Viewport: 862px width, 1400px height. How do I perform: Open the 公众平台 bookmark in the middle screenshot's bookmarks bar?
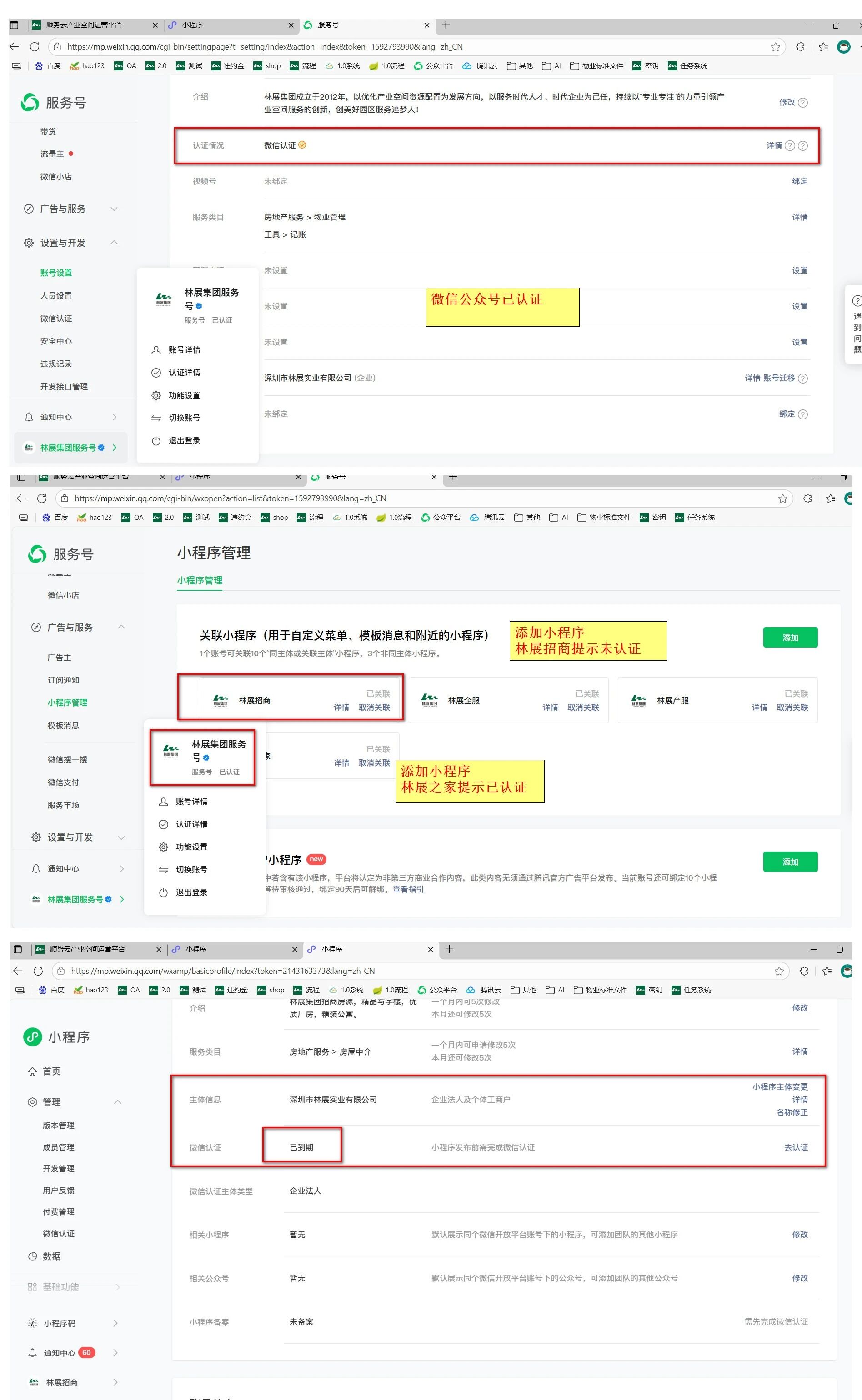pos(441,518)
